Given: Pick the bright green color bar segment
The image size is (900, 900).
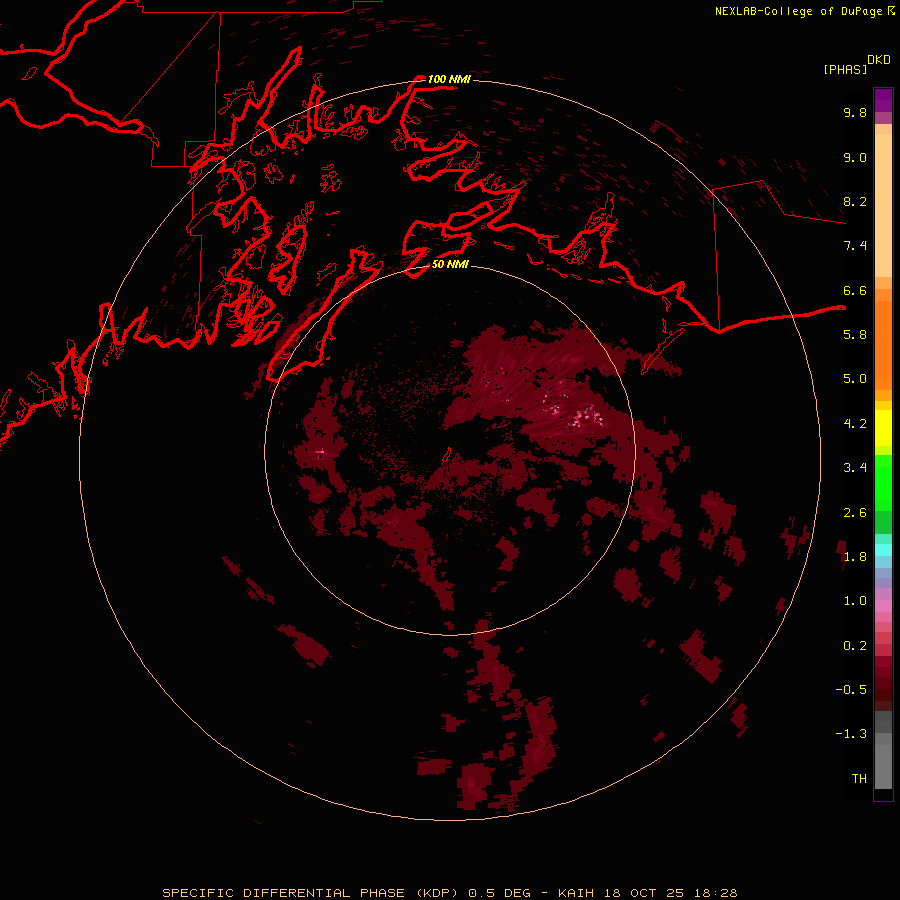Looking at the screenshot, I should click(883, 483).
